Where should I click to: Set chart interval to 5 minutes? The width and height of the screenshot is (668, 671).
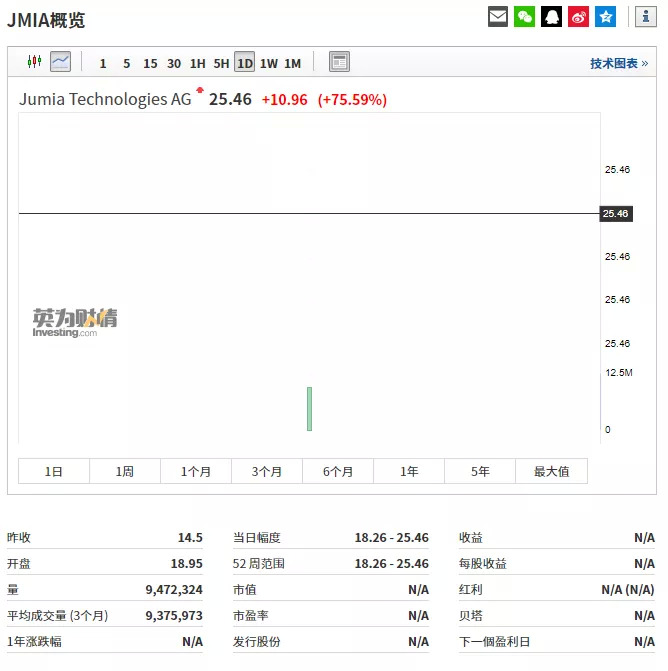127,64
